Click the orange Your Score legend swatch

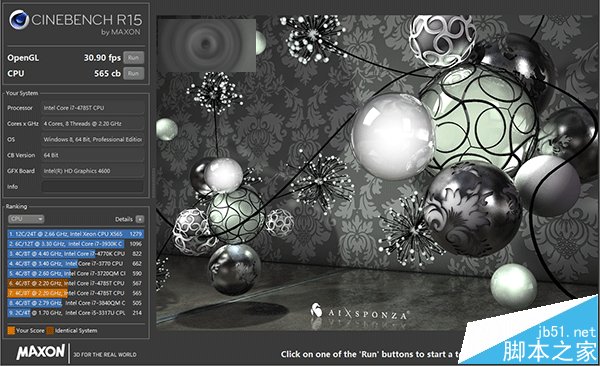coord(11,330)
